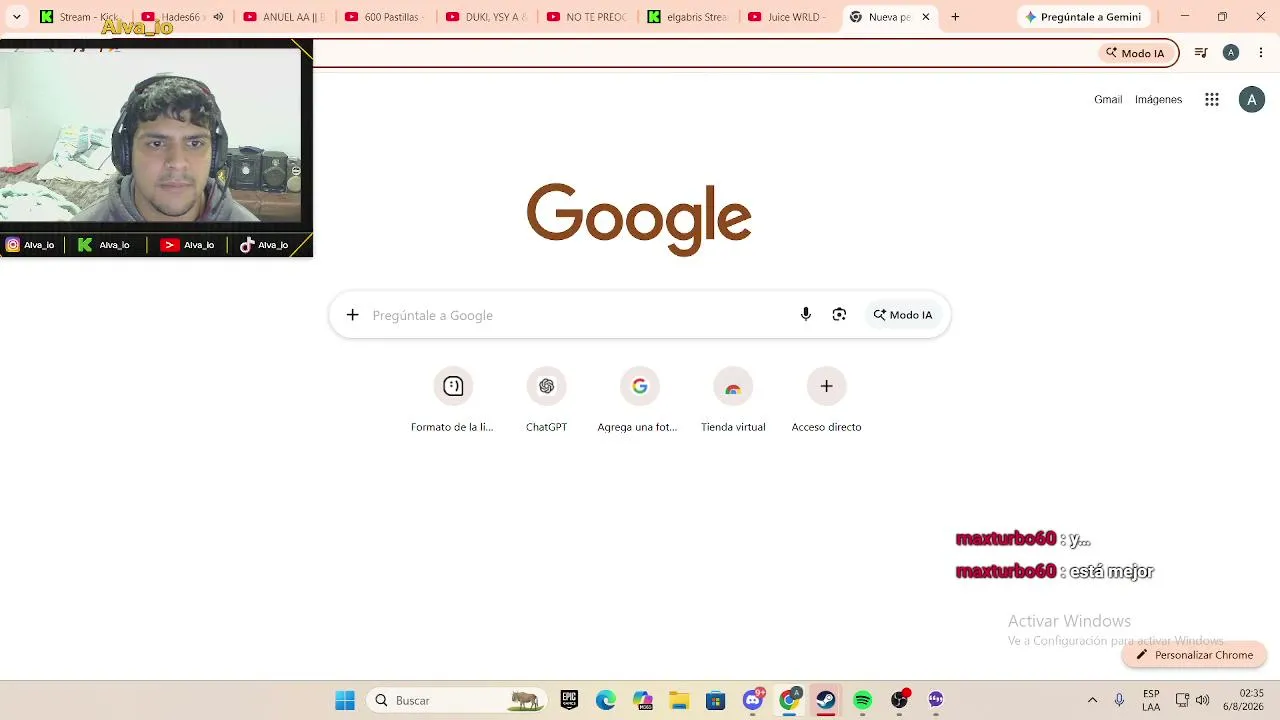Open Google Lens image search icon
Viewport: 1280px width, 720px height.
(x=839, y=315)
